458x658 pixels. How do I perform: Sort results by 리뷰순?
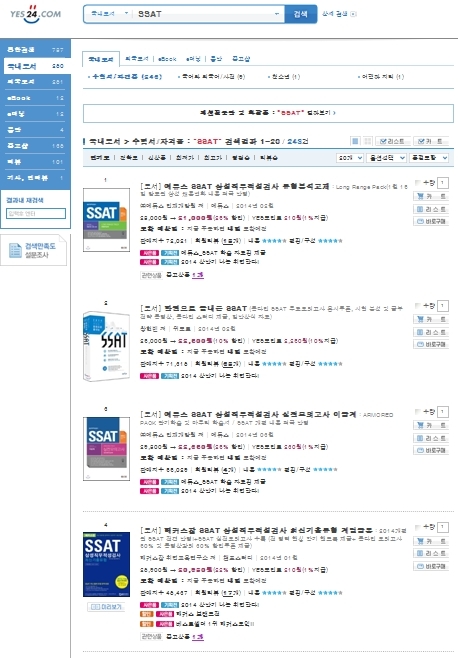[269, 158]
